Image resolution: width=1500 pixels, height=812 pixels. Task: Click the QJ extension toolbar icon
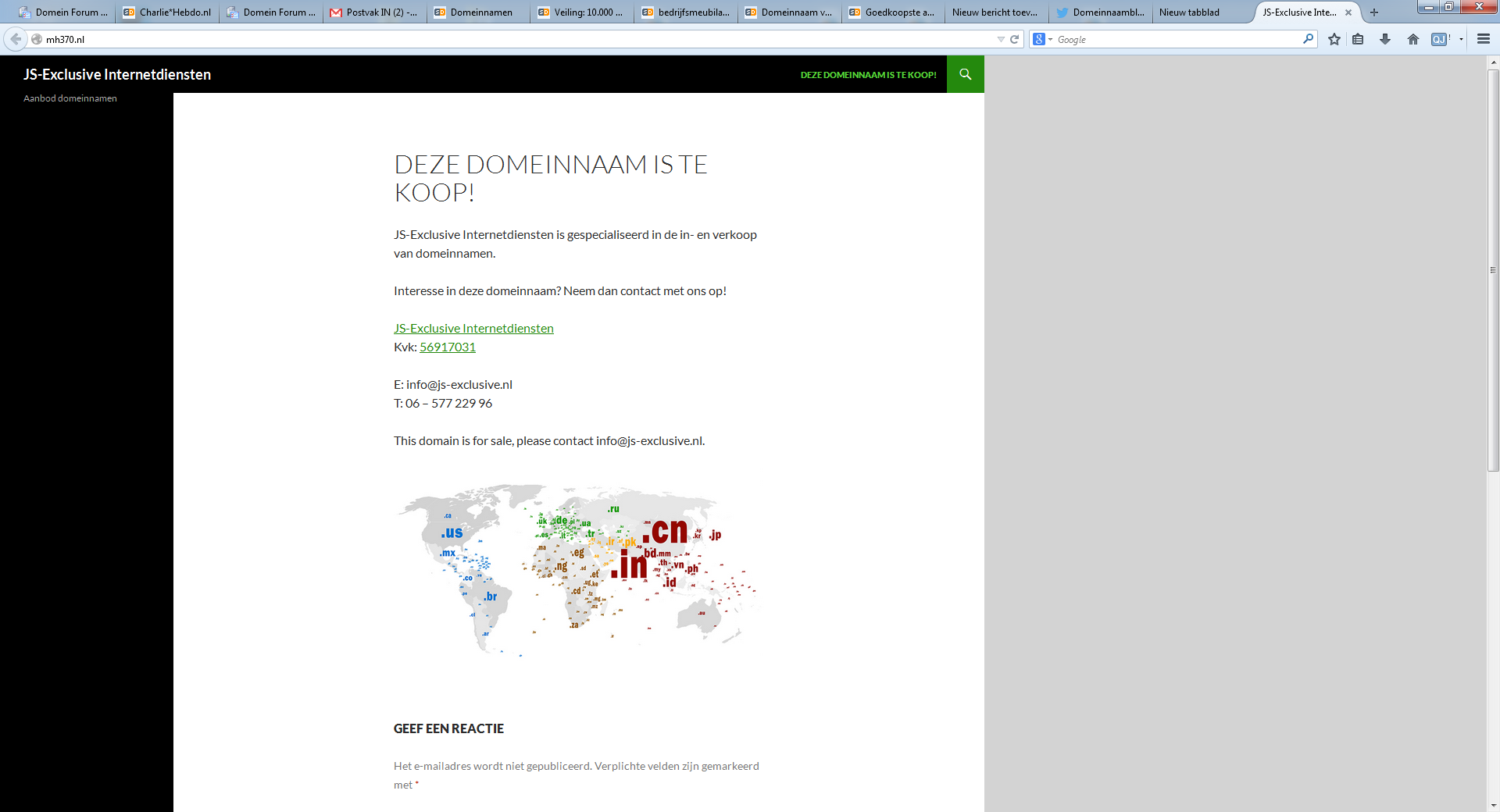point(1440,39)
